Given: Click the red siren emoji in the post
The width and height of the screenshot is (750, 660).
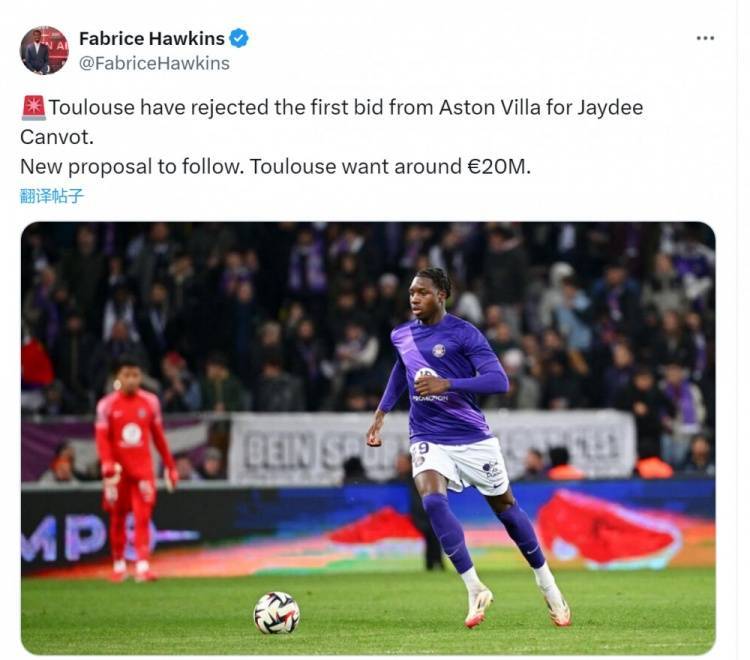Looking at the screenshot, I should [x=33, y=108].
